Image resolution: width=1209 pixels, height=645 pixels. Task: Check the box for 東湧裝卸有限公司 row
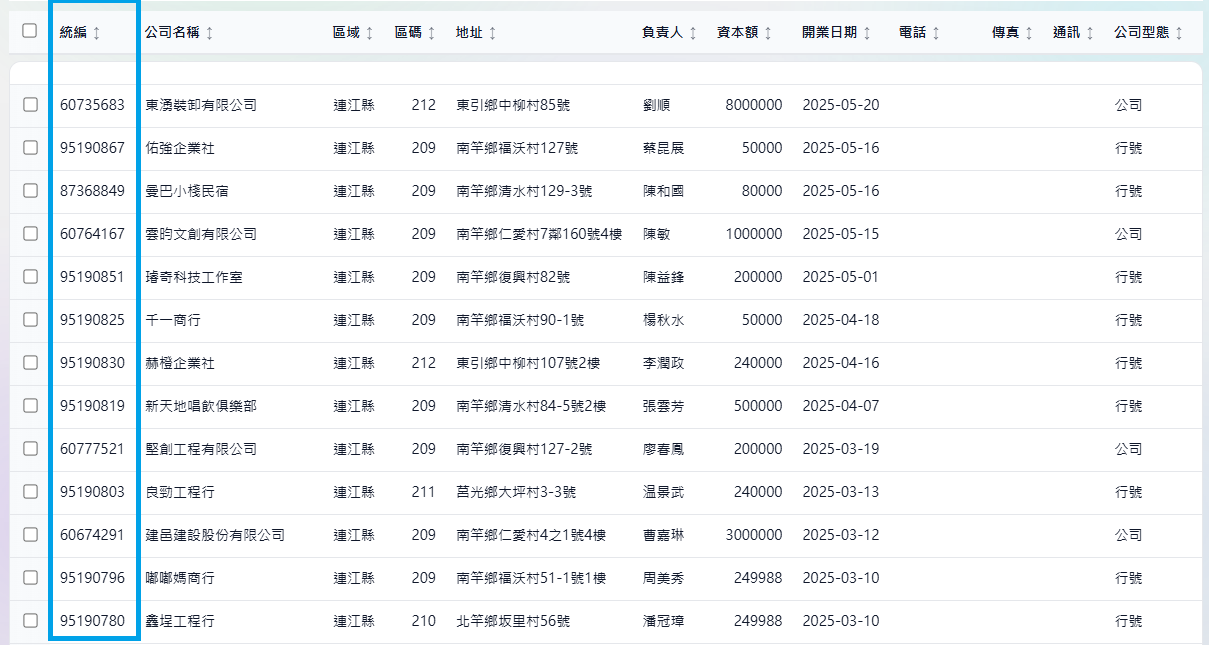30,105
